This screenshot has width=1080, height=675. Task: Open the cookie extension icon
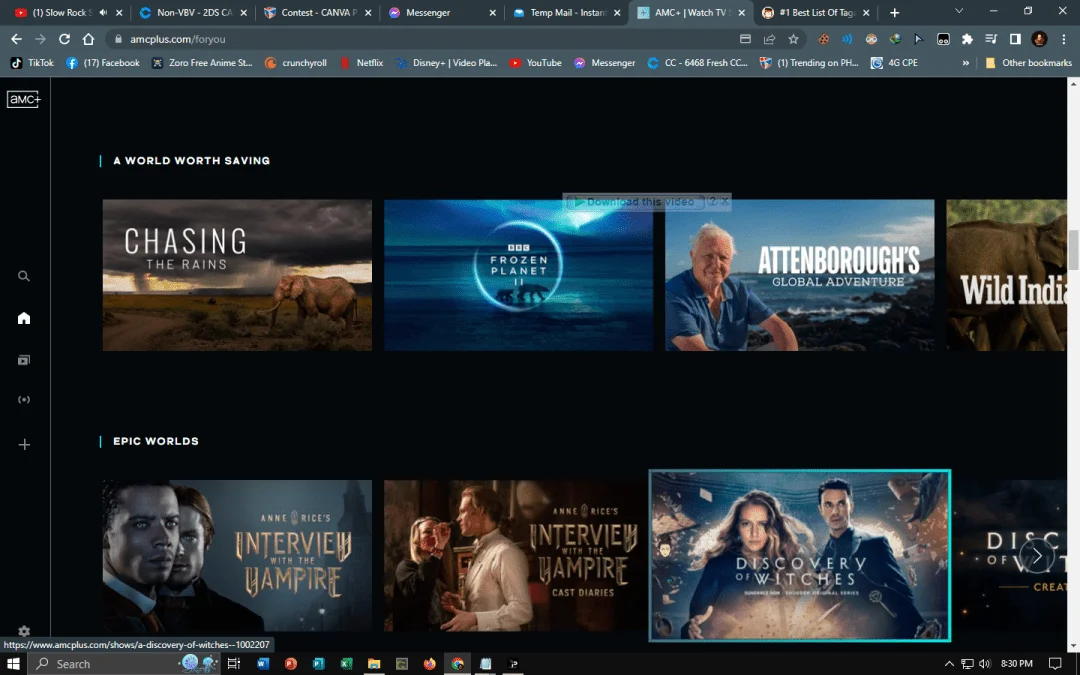pyautogui.click(x=823, y=39)
